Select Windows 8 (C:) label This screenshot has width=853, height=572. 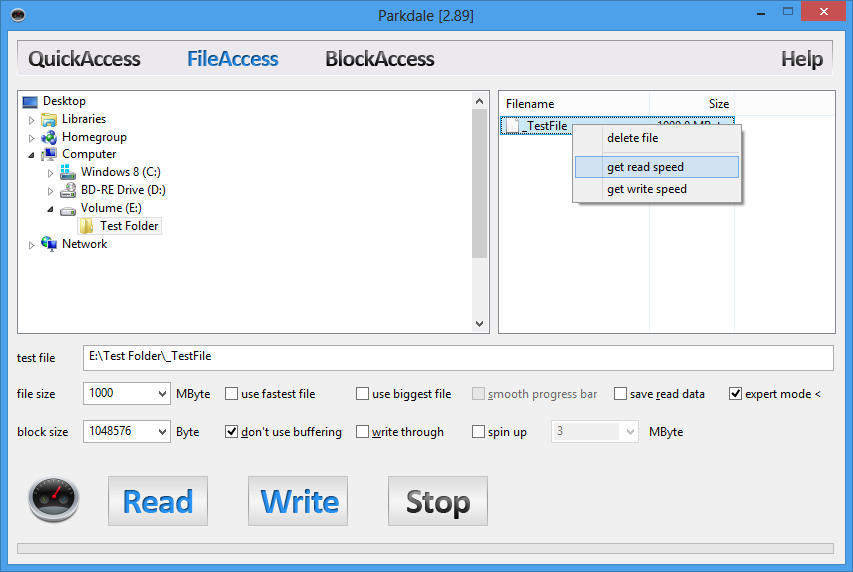(x=121, y=172)
